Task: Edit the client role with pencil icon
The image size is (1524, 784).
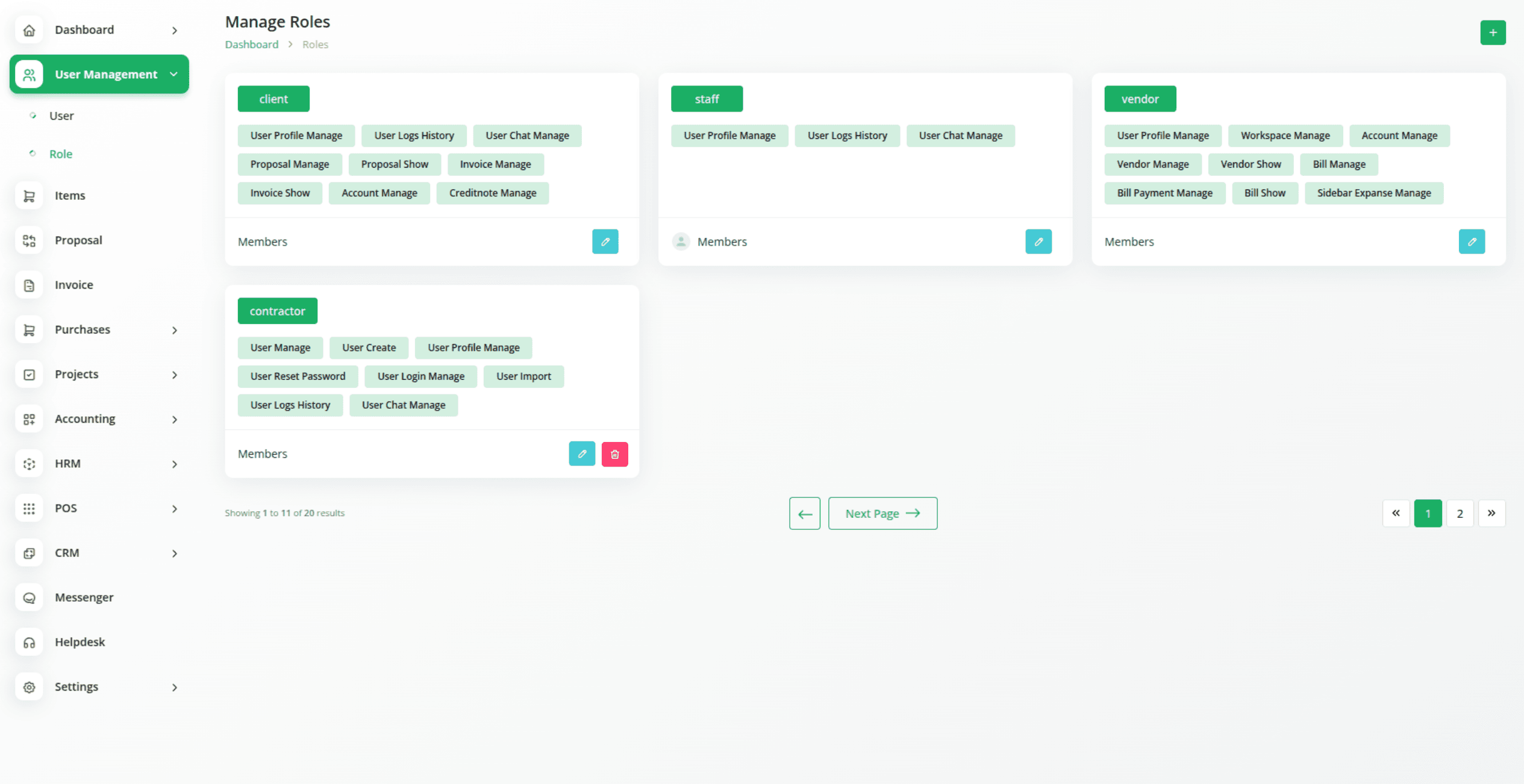Action: pyautogui.click(x=605, y=241)
